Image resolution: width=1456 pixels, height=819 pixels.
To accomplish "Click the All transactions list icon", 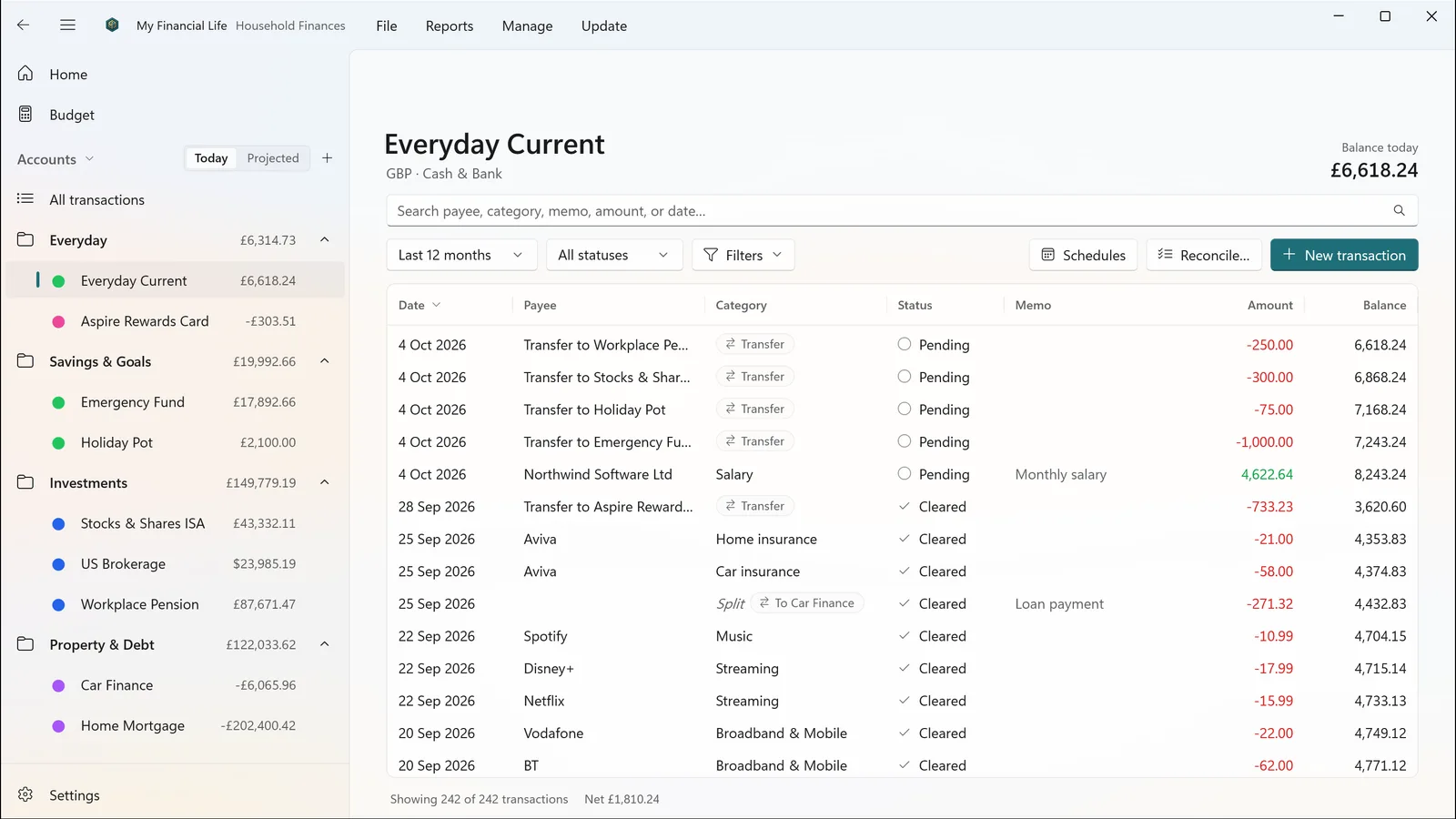I will pyautogui.click(x=25, y=199).
